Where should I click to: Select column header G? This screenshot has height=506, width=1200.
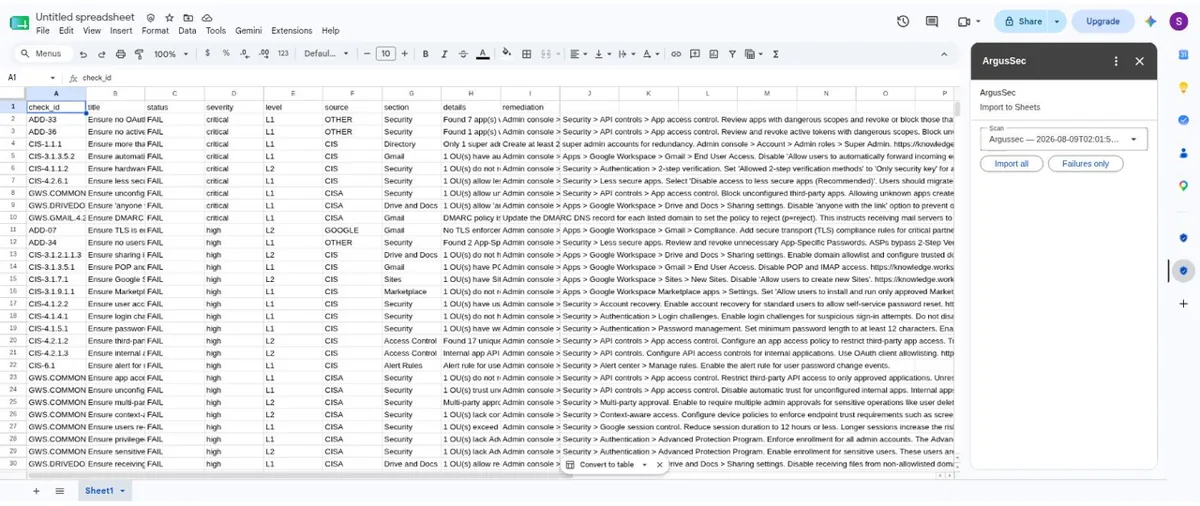pyautogui.click(x=411, y=94)
